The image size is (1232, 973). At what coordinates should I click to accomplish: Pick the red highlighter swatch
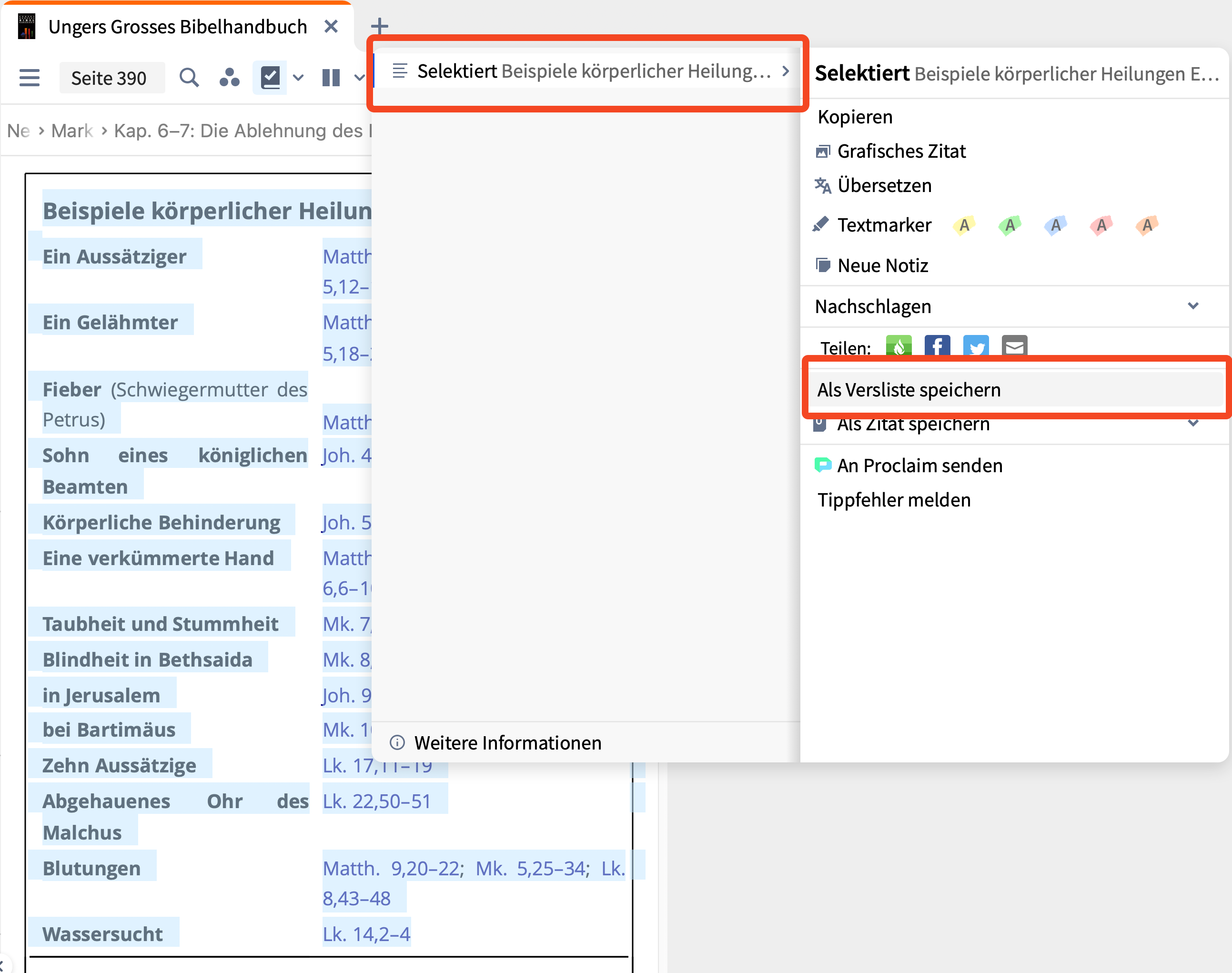(1101, 225)
